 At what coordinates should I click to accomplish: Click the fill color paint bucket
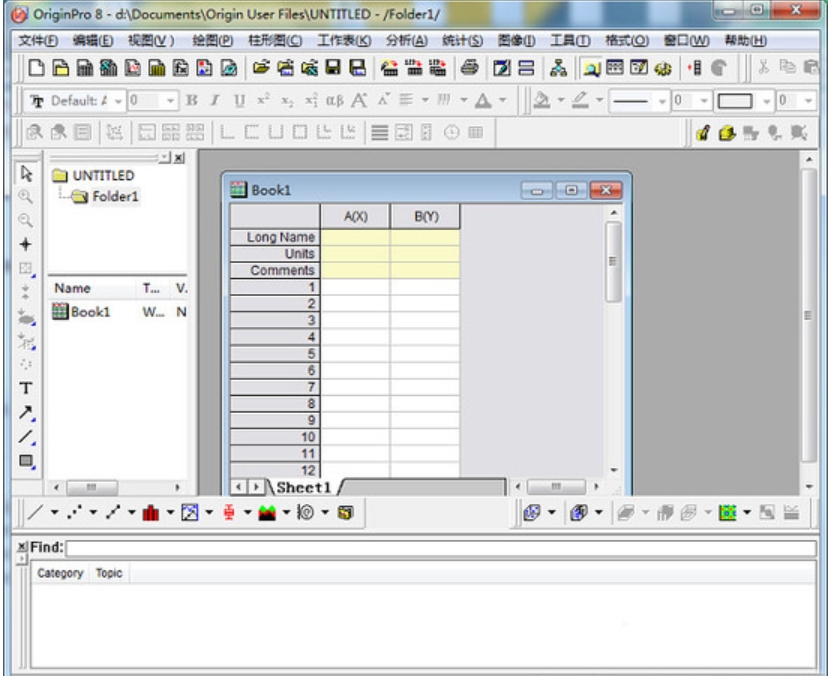[x=542, y=100]
